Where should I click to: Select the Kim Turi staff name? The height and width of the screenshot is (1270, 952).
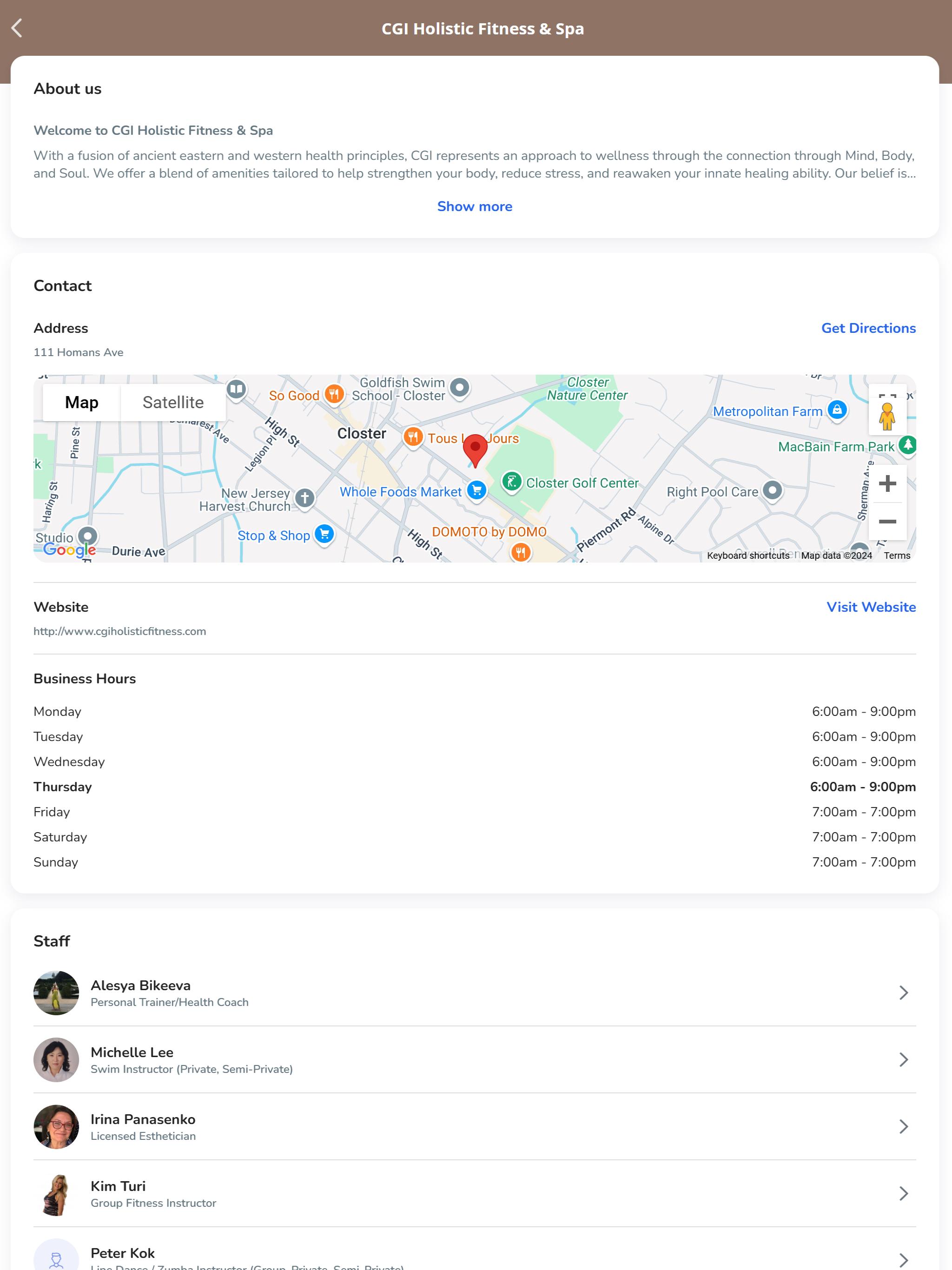[118, 1186]
